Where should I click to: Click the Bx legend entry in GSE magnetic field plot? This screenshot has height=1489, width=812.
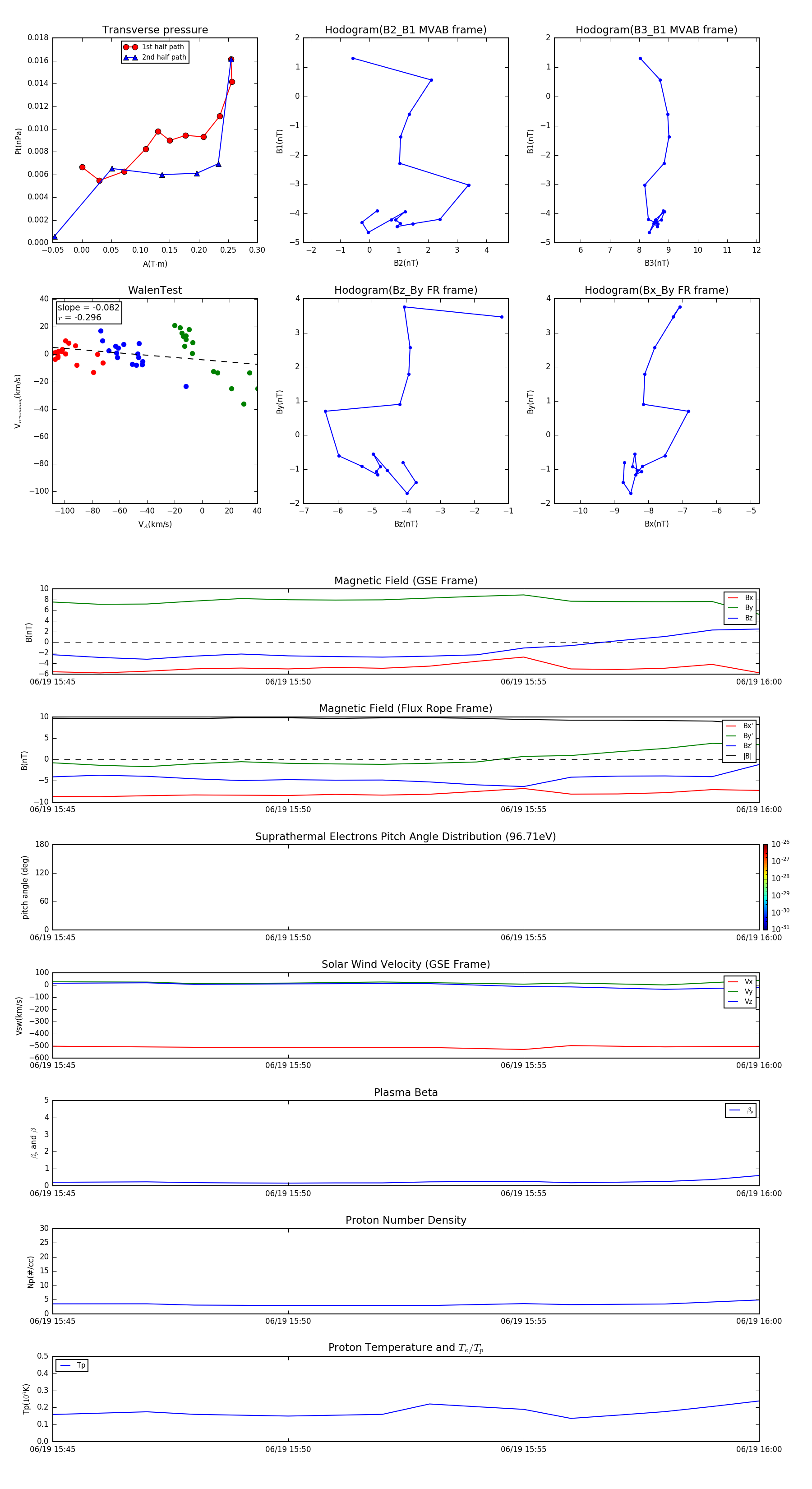740,598
